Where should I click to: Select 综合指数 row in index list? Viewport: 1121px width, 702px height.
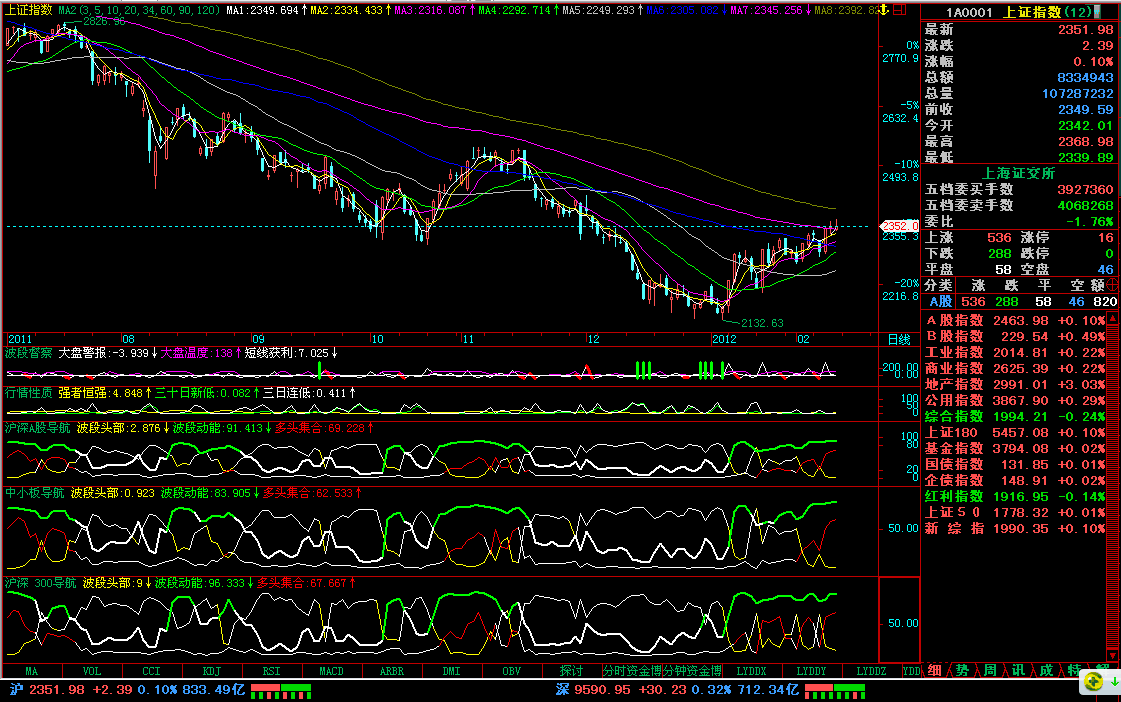[x=1015, y=416]
